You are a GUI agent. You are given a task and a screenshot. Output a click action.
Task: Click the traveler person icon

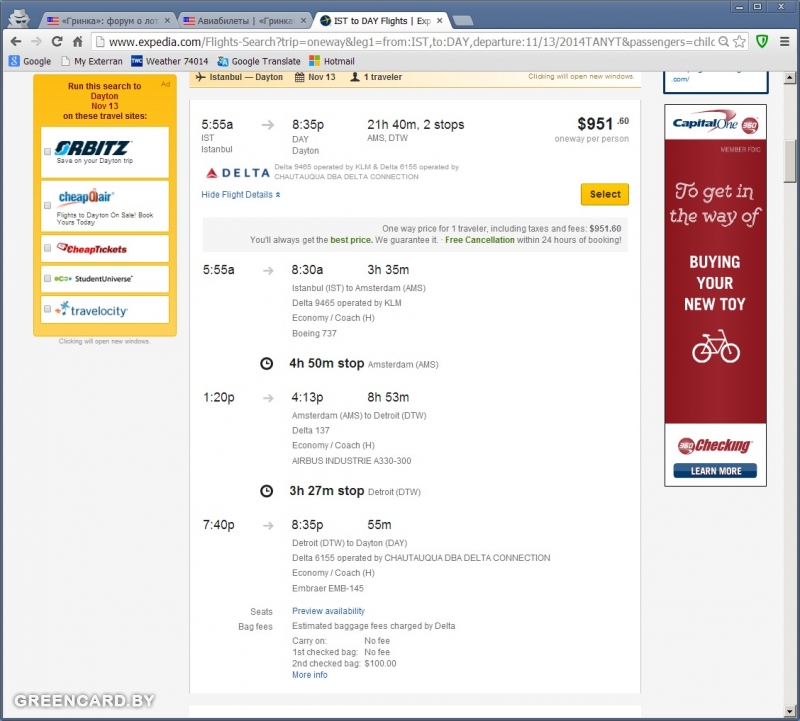[355, 77]
